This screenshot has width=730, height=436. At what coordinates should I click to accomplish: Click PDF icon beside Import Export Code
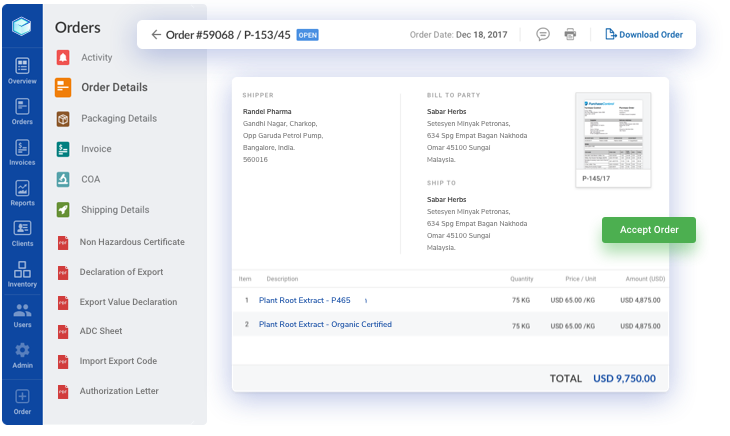point(63,362)
